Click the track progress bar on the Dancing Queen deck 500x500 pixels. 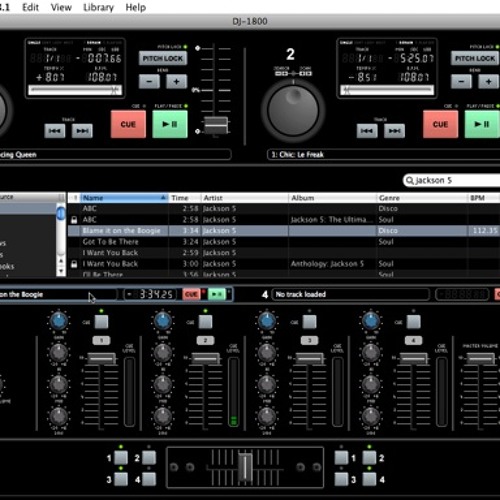(75, 90)
